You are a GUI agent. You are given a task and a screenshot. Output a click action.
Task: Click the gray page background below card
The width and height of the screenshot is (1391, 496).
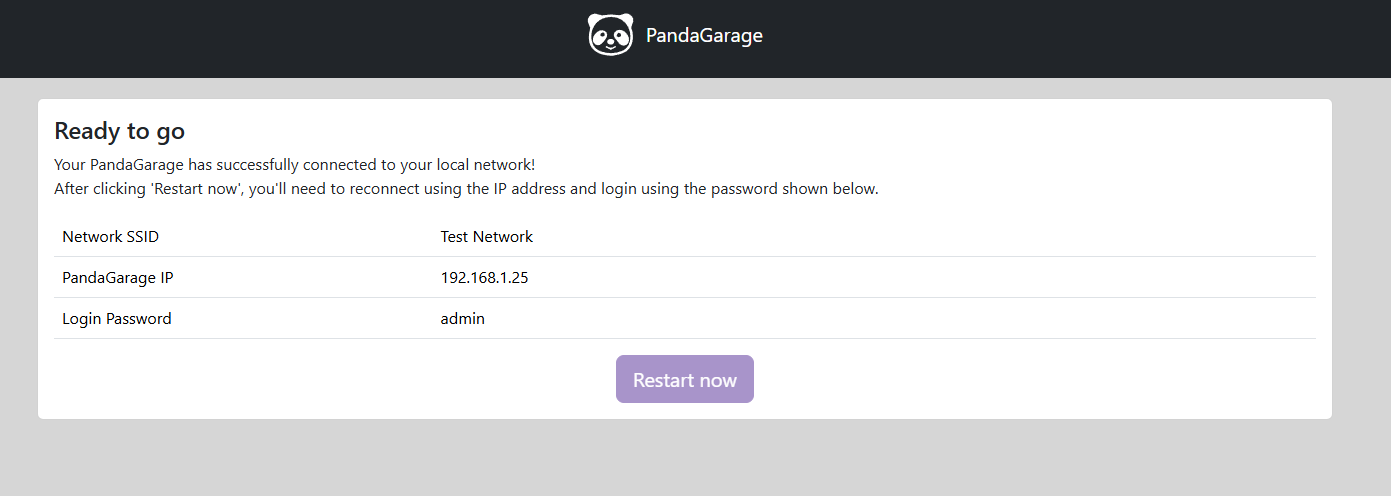click(695, 458)
